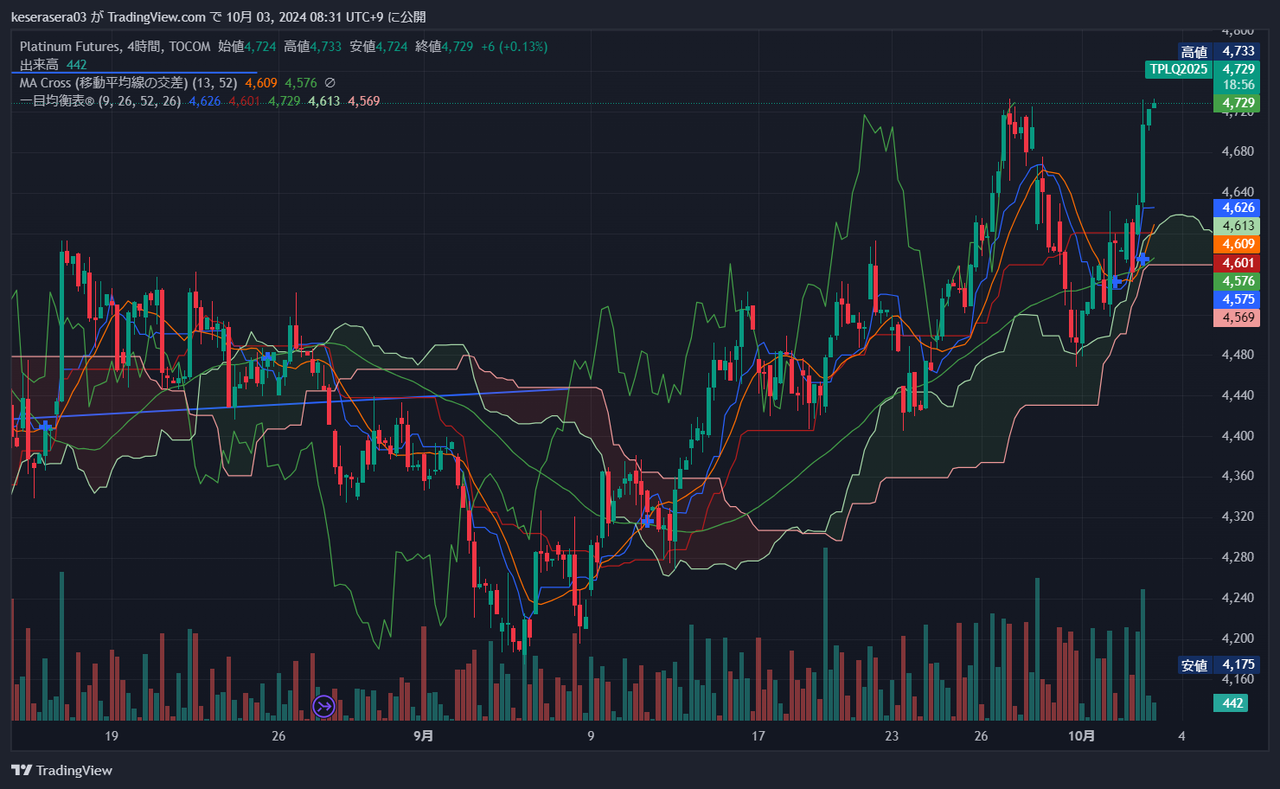Screen dimensions: 1280x789
Task: Click the 4,200 price axis tick
Action: coord(1238,638)
